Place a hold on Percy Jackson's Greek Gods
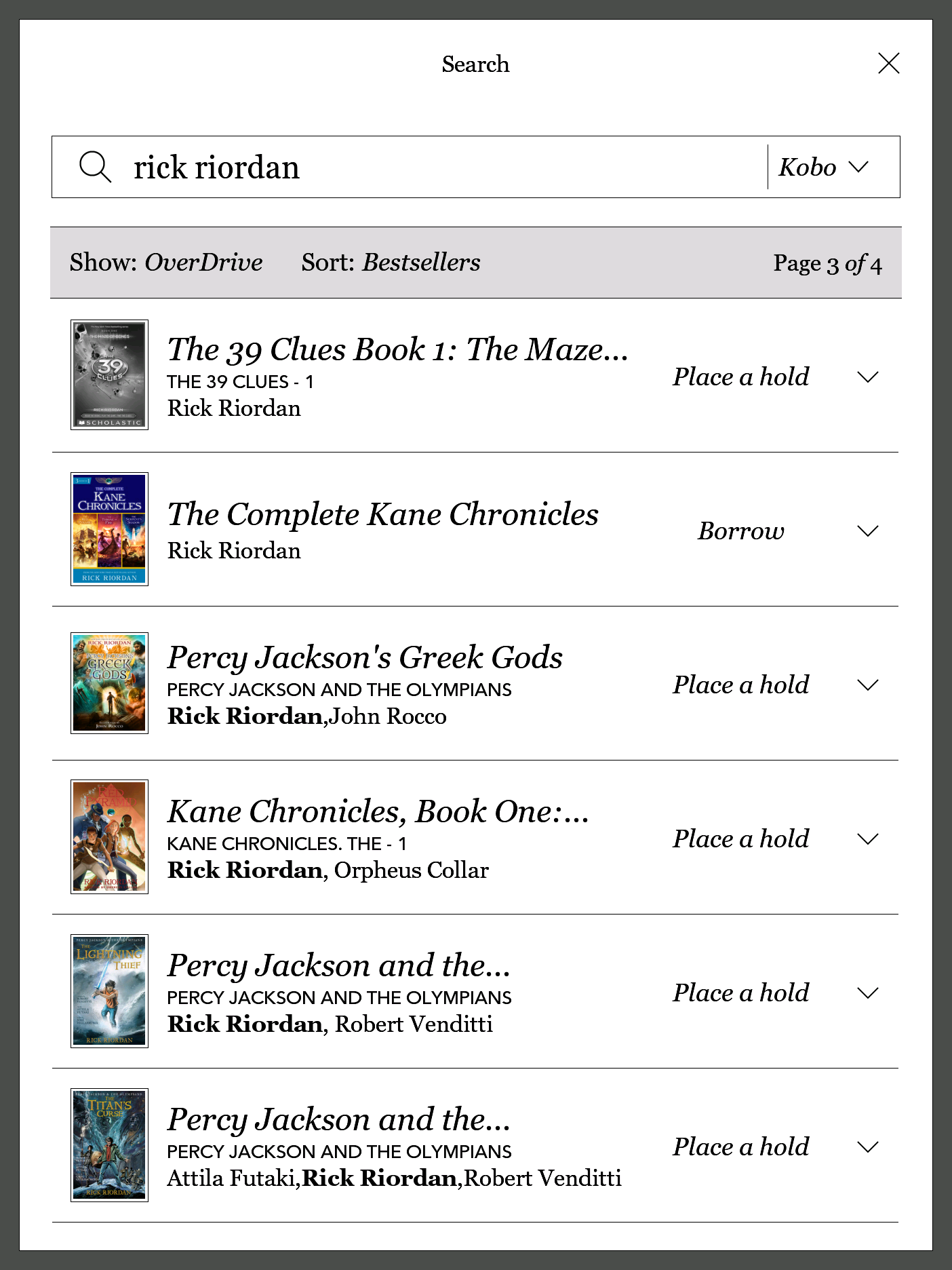The image size is (952, 1270). click(741, 685)
